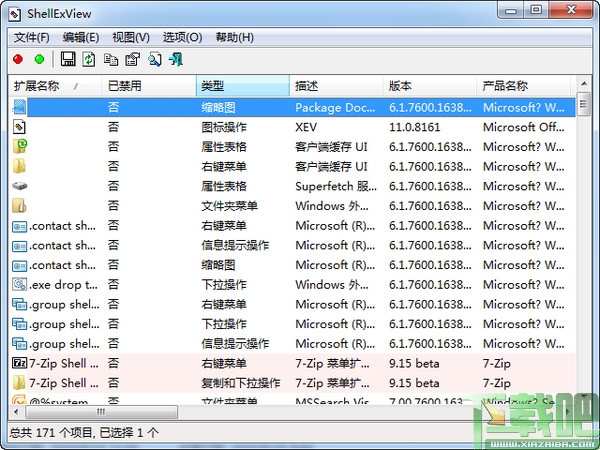The height and width of the screenshot is (450, 600).
Task: Click the Package Doc... description cell
Action: 335,108
